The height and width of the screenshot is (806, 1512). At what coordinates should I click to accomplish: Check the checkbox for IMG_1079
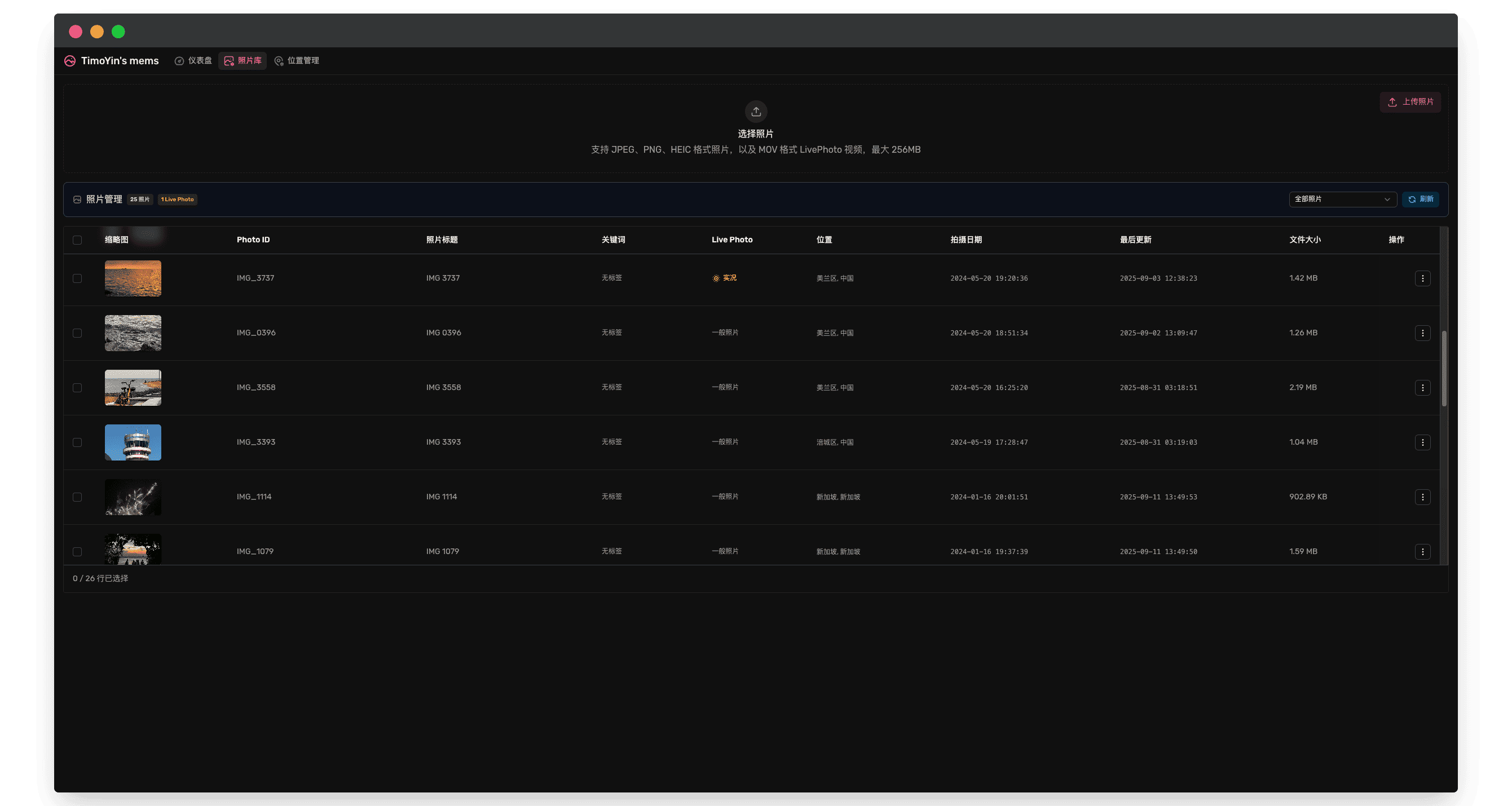point(77,551)
